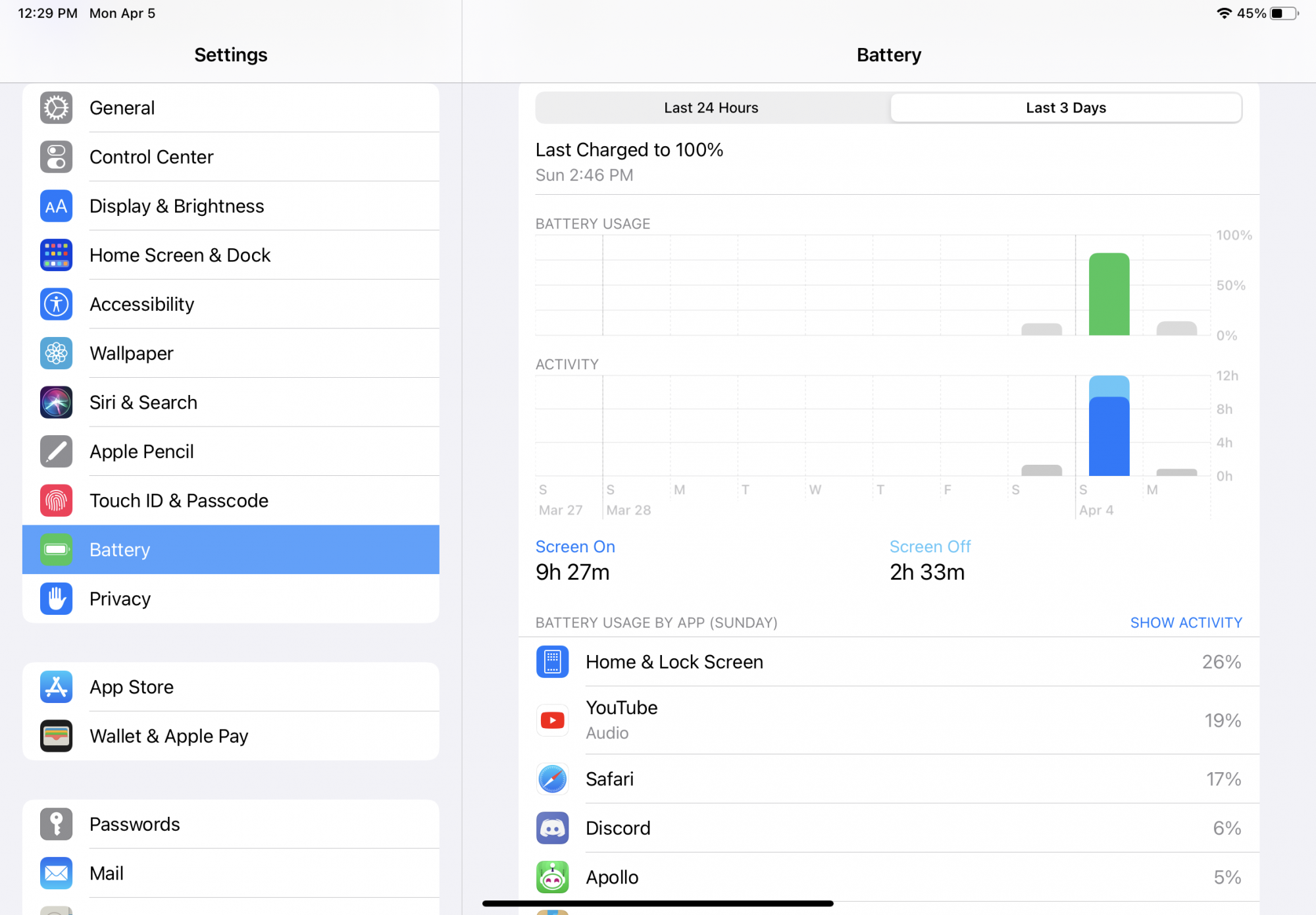The width and height of the screenshot is (1316, 915).
Task: Open Wallet & Apple Pay settings
Action: [x=230, y=736]
